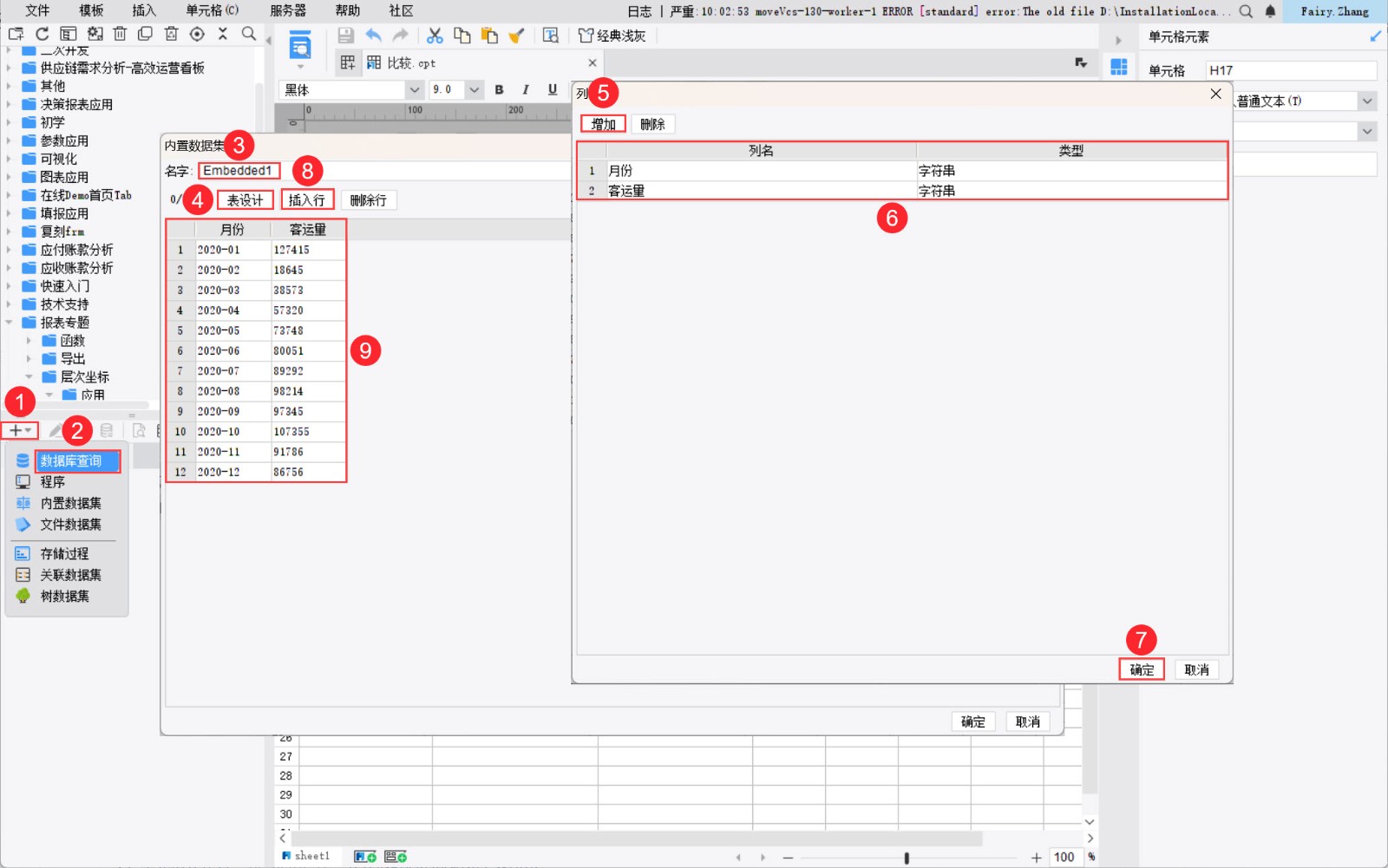The width and height of the screenshot is (1388, 868).
Task: Click the 客运量 row in the column list
Action: [x=902, y=191]
